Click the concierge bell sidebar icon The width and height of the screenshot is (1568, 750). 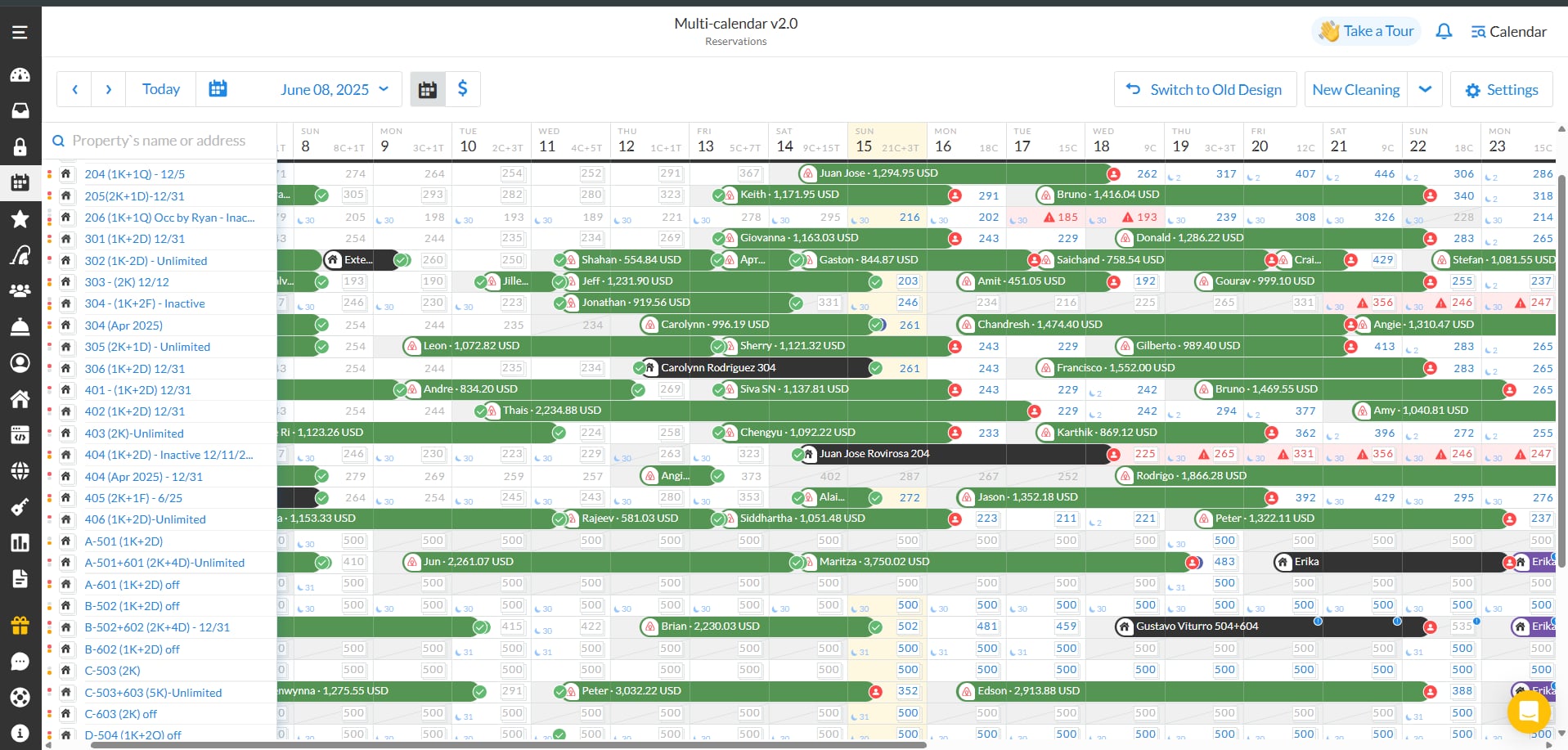20,327
